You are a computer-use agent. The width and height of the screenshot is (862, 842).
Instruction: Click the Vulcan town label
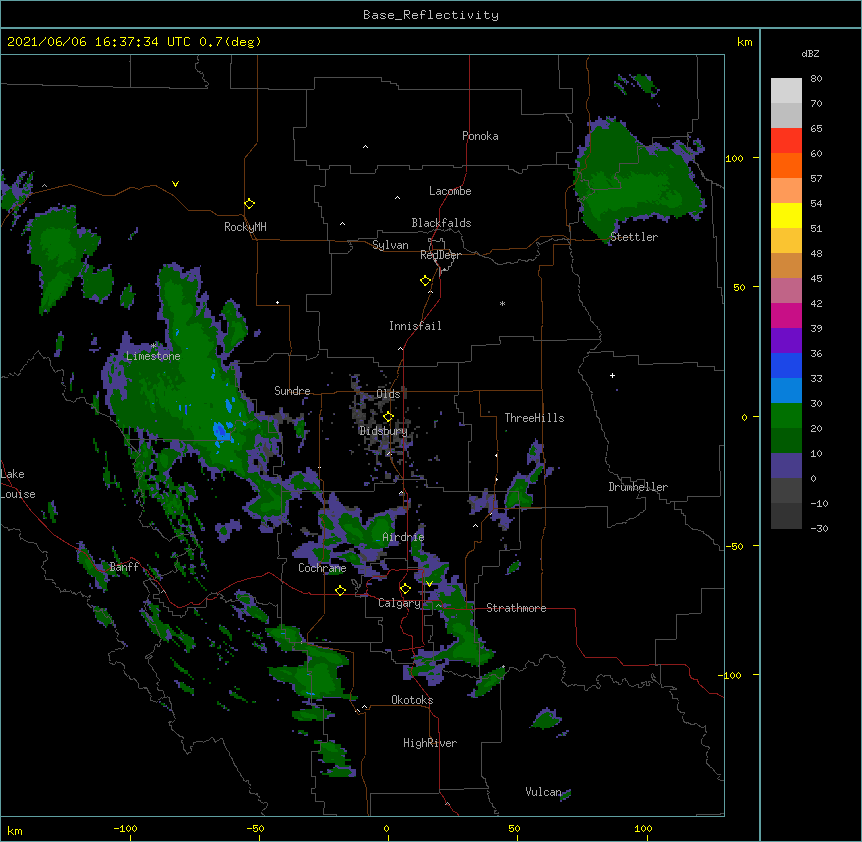click(543, 792)
